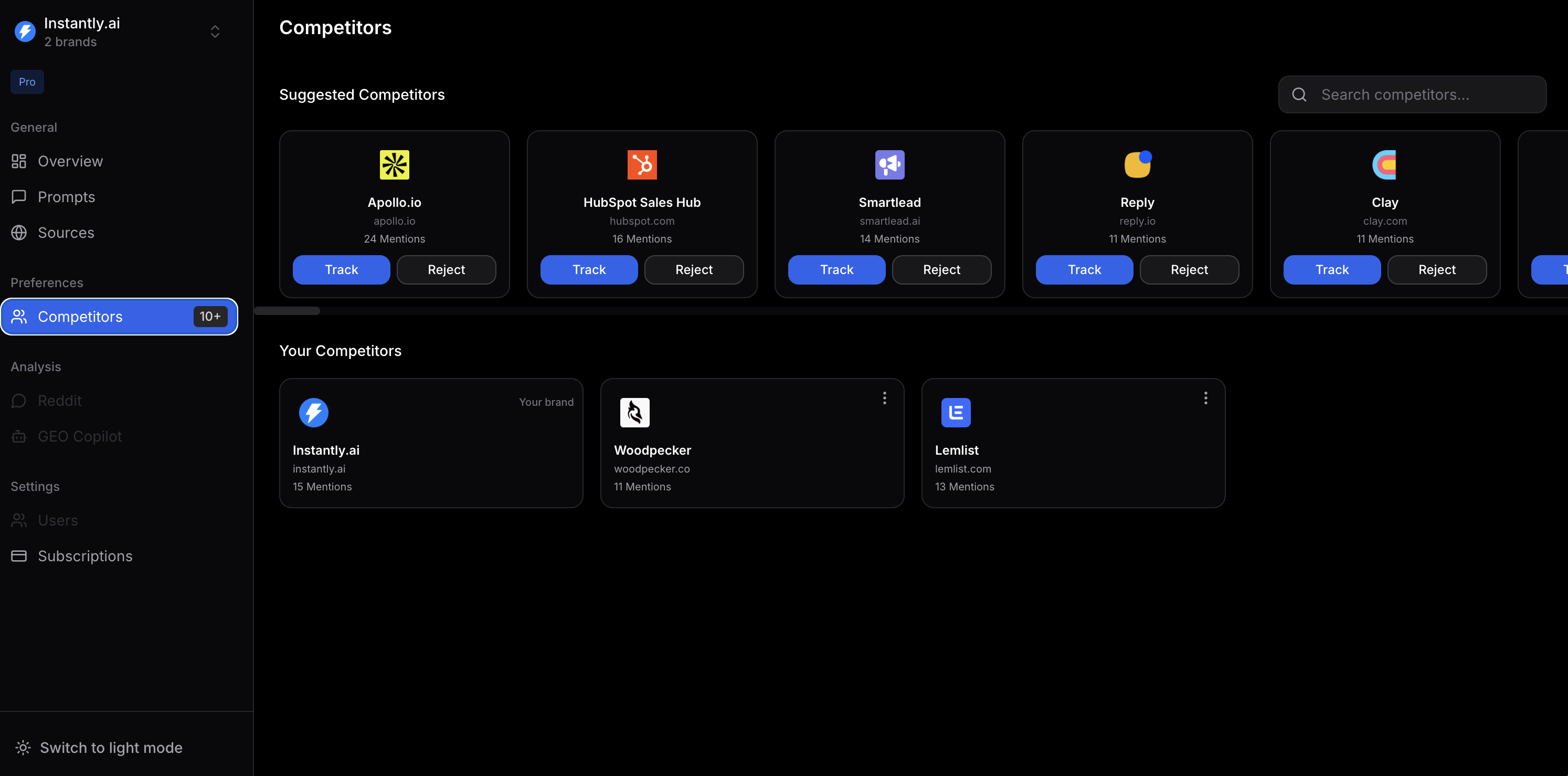Click the '13 Mentions' Lemlist text
Screen dimensions: 1568x776
pyautogui.click(x=965, y=487)
